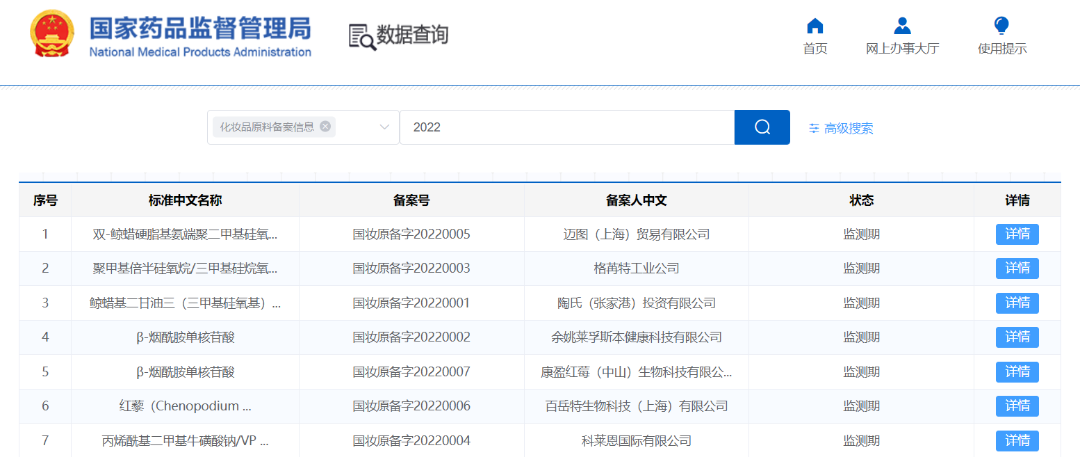The image size is (1080, 457).
Task: Click the 标准中文名称 column header
Action: pos(185,200)
